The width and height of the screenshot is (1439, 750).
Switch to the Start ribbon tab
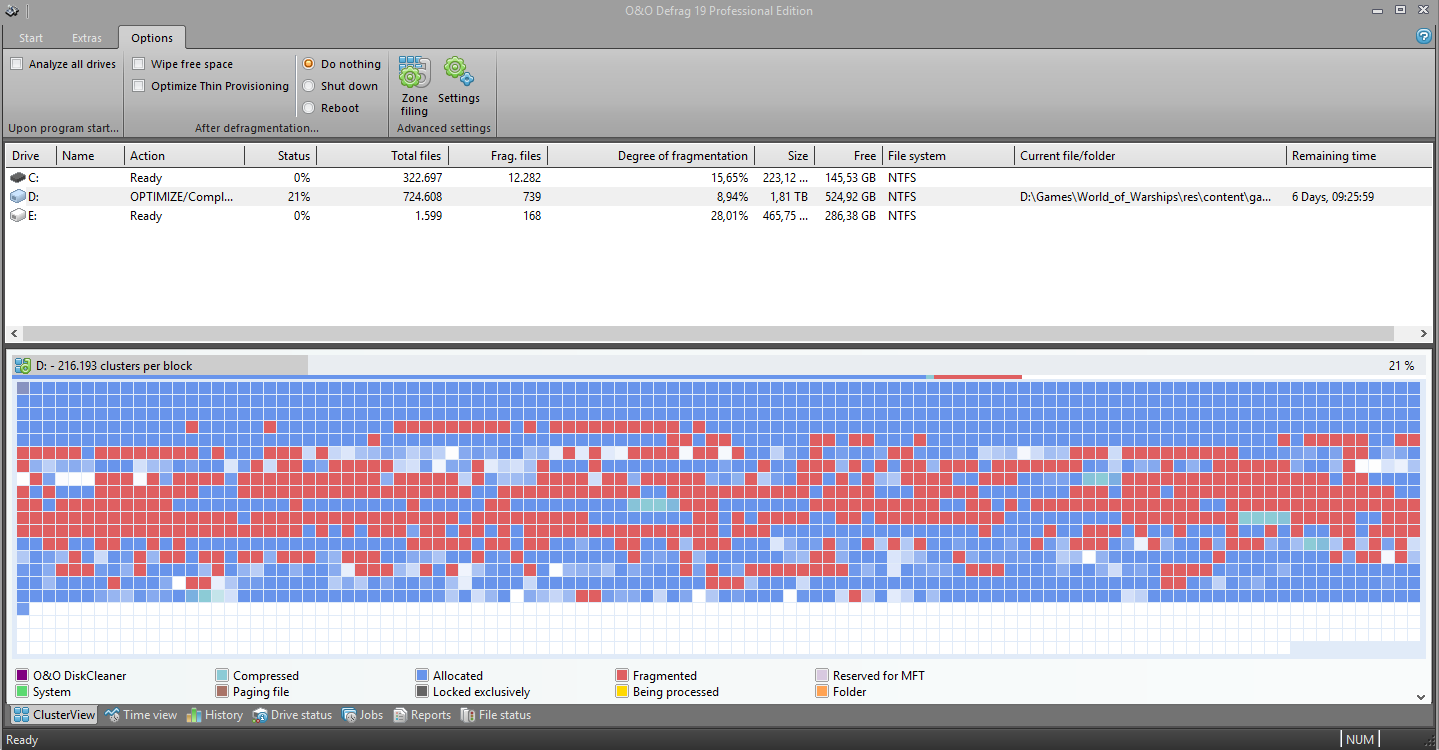(31, 38)
